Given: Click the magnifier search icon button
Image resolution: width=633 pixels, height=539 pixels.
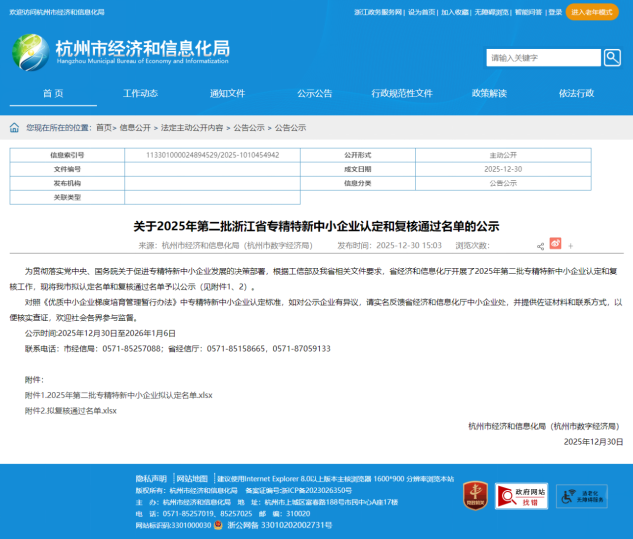Looking at the screenshot, I should [612, 58].
